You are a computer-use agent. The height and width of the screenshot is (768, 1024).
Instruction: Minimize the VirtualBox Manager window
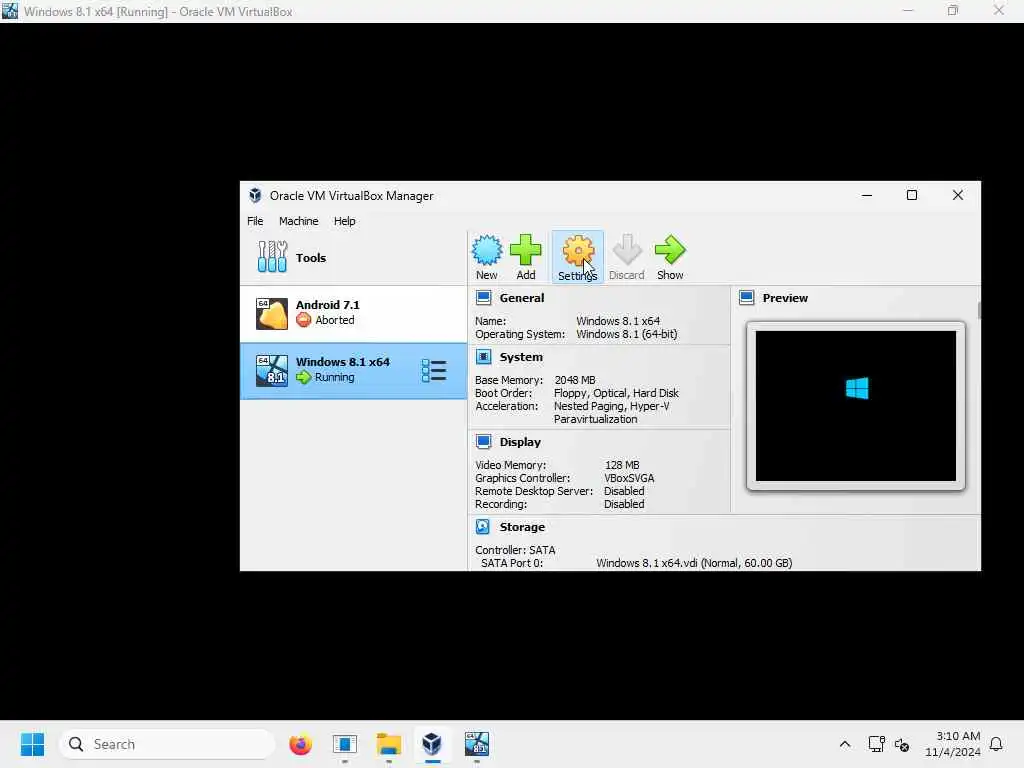click(867, 195)
